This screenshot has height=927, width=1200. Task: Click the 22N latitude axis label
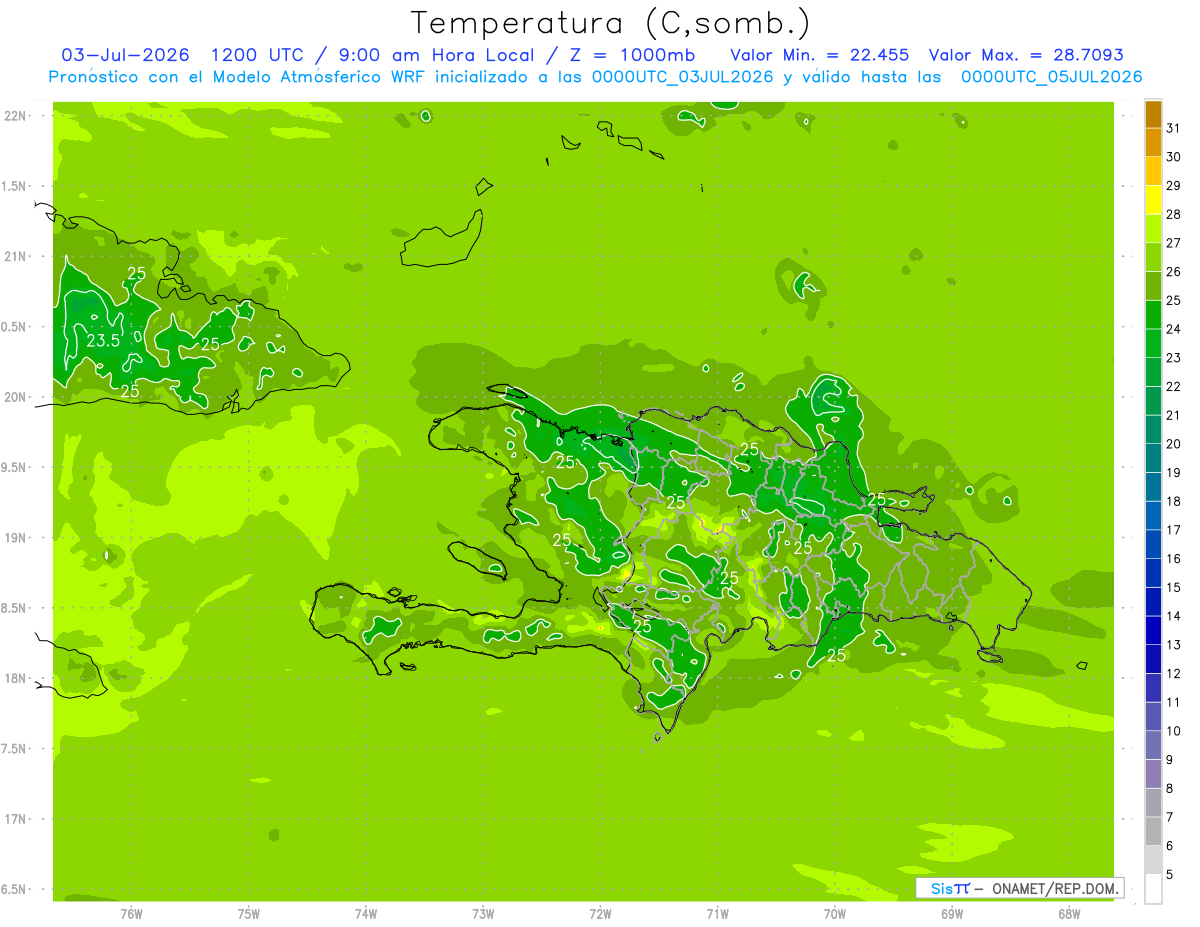(x=15, y=116)
